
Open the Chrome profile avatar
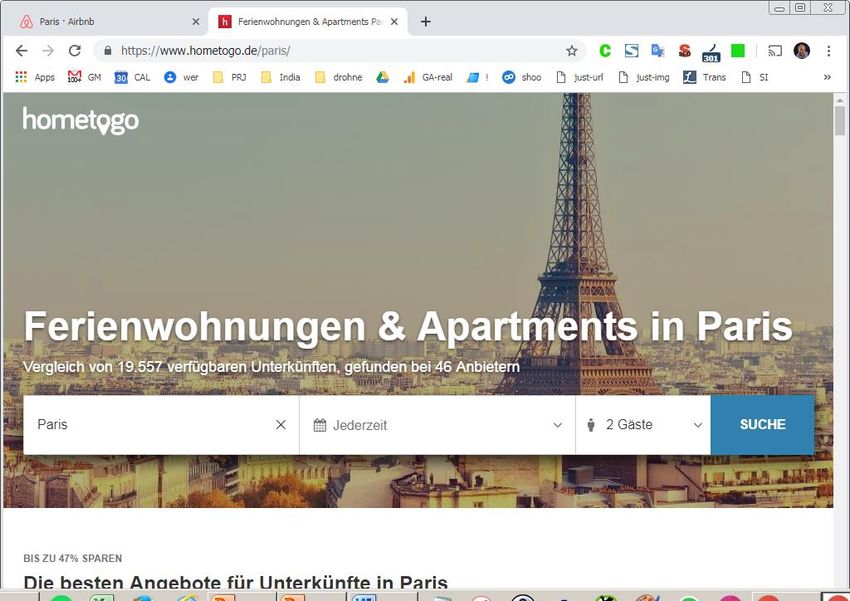point(802,51)
